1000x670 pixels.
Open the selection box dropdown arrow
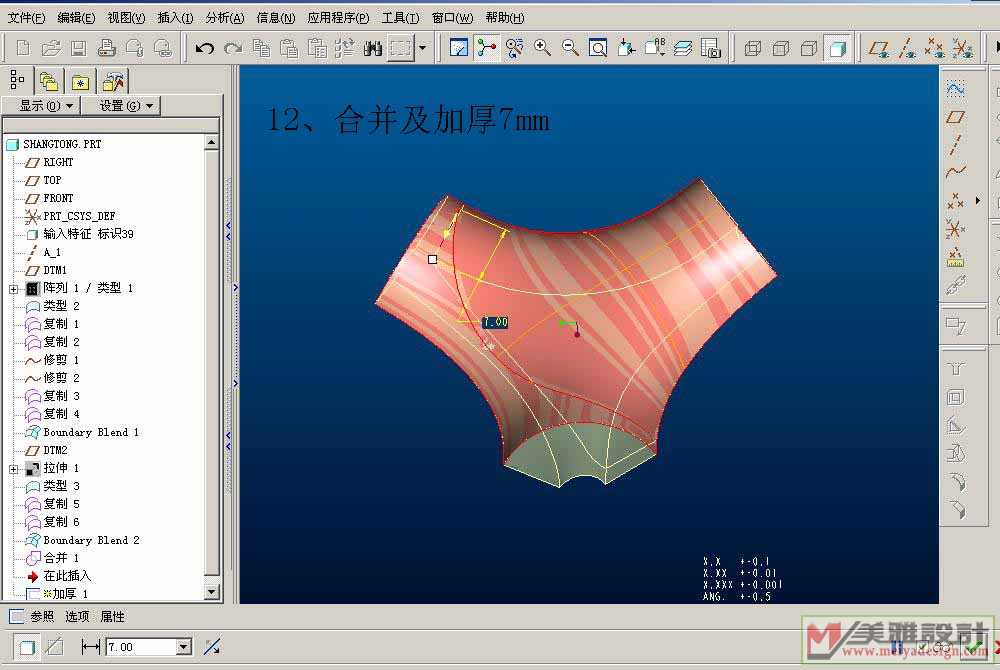click(422, 48)
